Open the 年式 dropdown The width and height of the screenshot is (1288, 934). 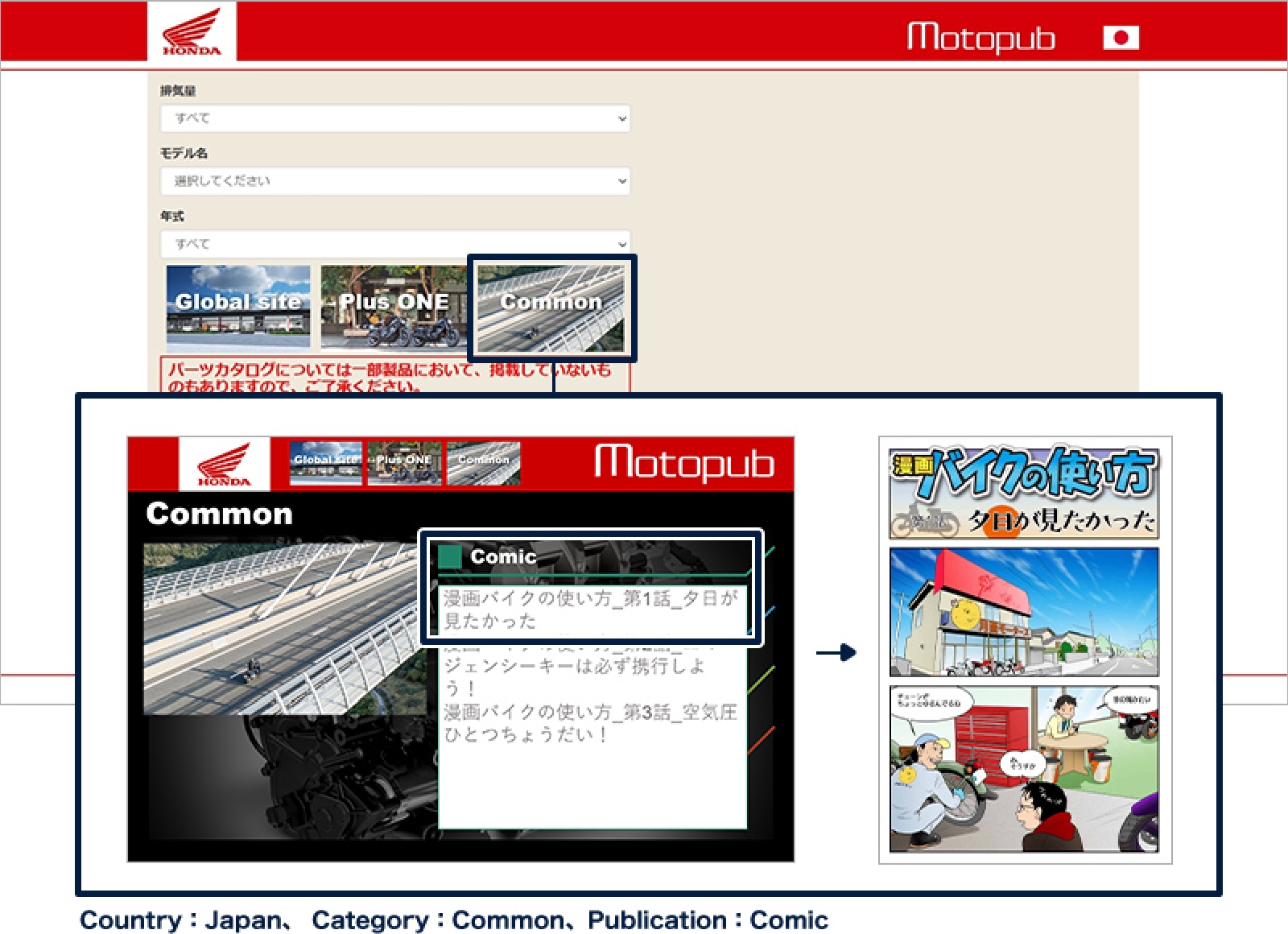394,243
